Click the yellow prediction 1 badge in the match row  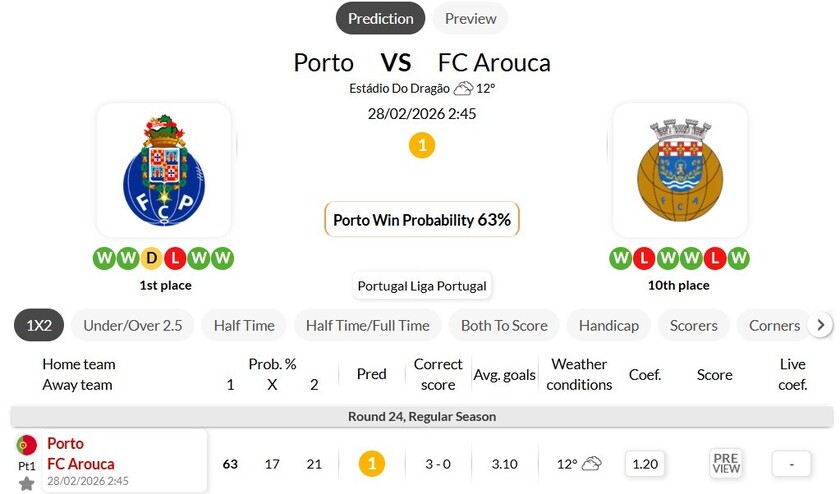[371, 464]
